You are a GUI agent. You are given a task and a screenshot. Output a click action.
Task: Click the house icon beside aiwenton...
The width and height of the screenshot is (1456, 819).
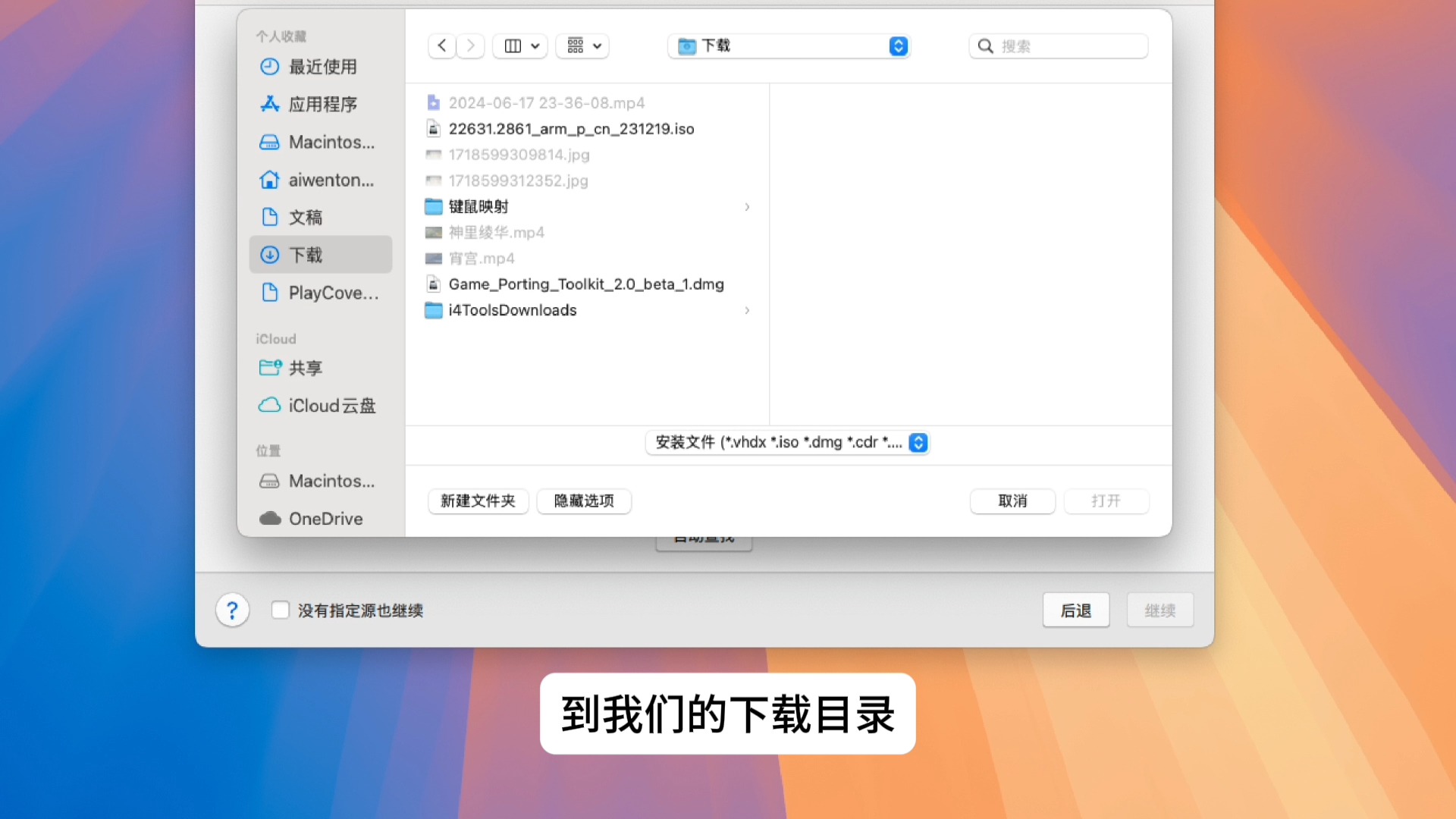click(269, 180)
